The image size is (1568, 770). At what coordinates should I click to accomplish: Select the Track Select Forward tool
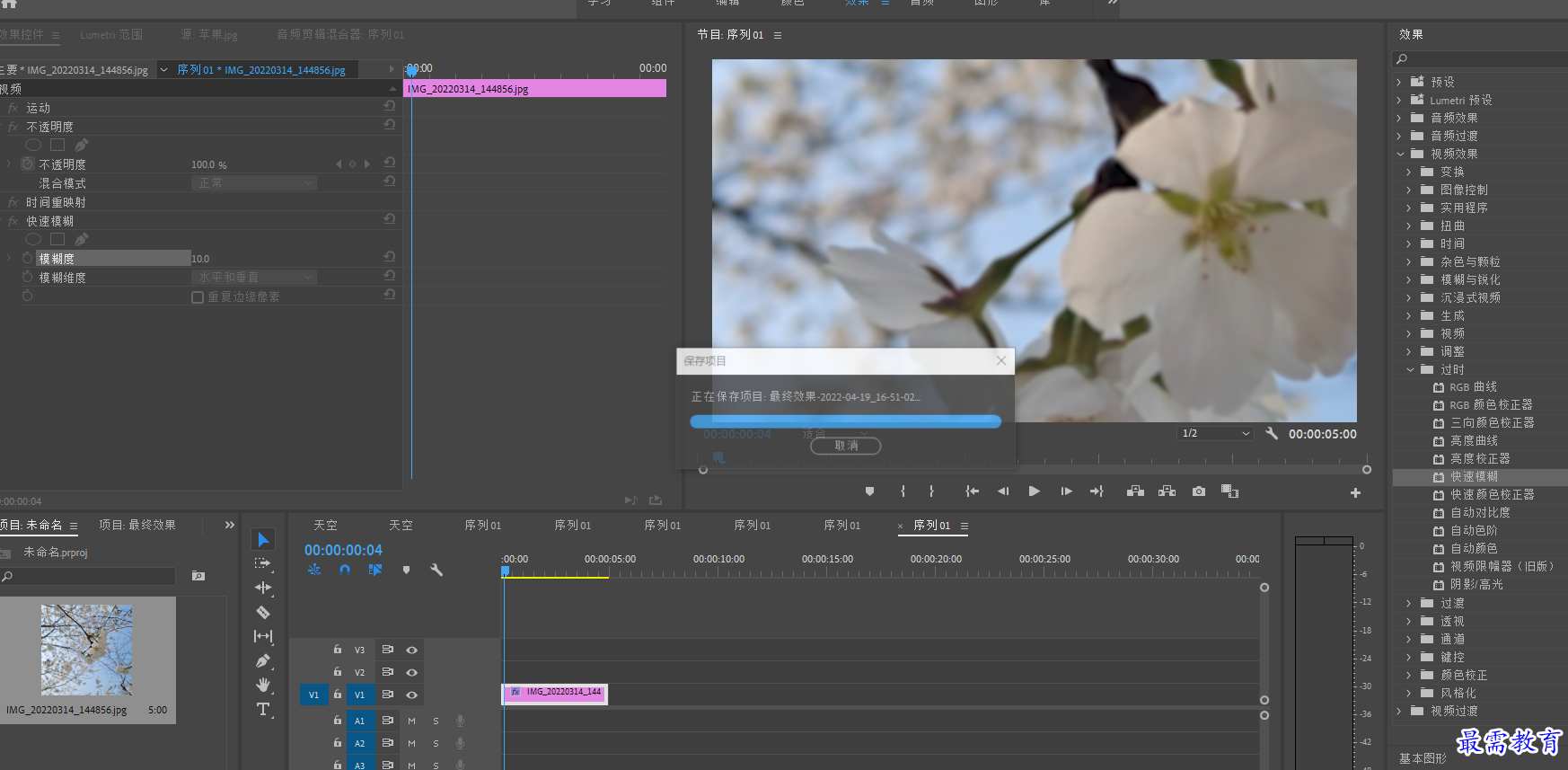263,563
